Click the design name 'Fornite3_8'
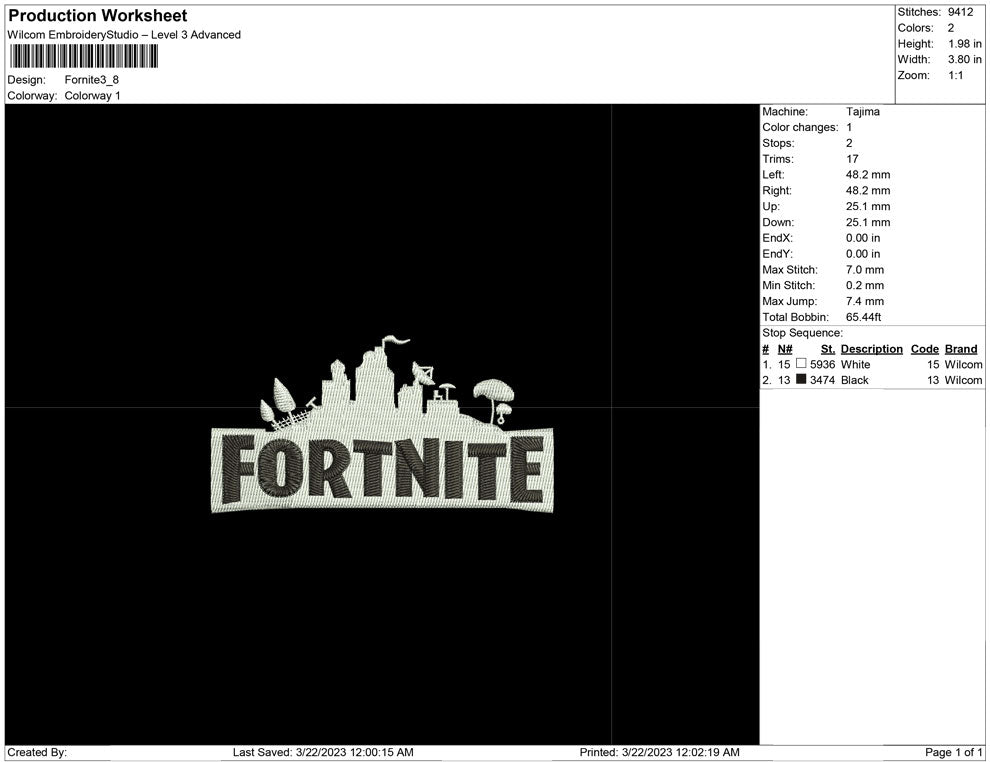The height and width of the screenshot is (762, 990). pos(92,80)
